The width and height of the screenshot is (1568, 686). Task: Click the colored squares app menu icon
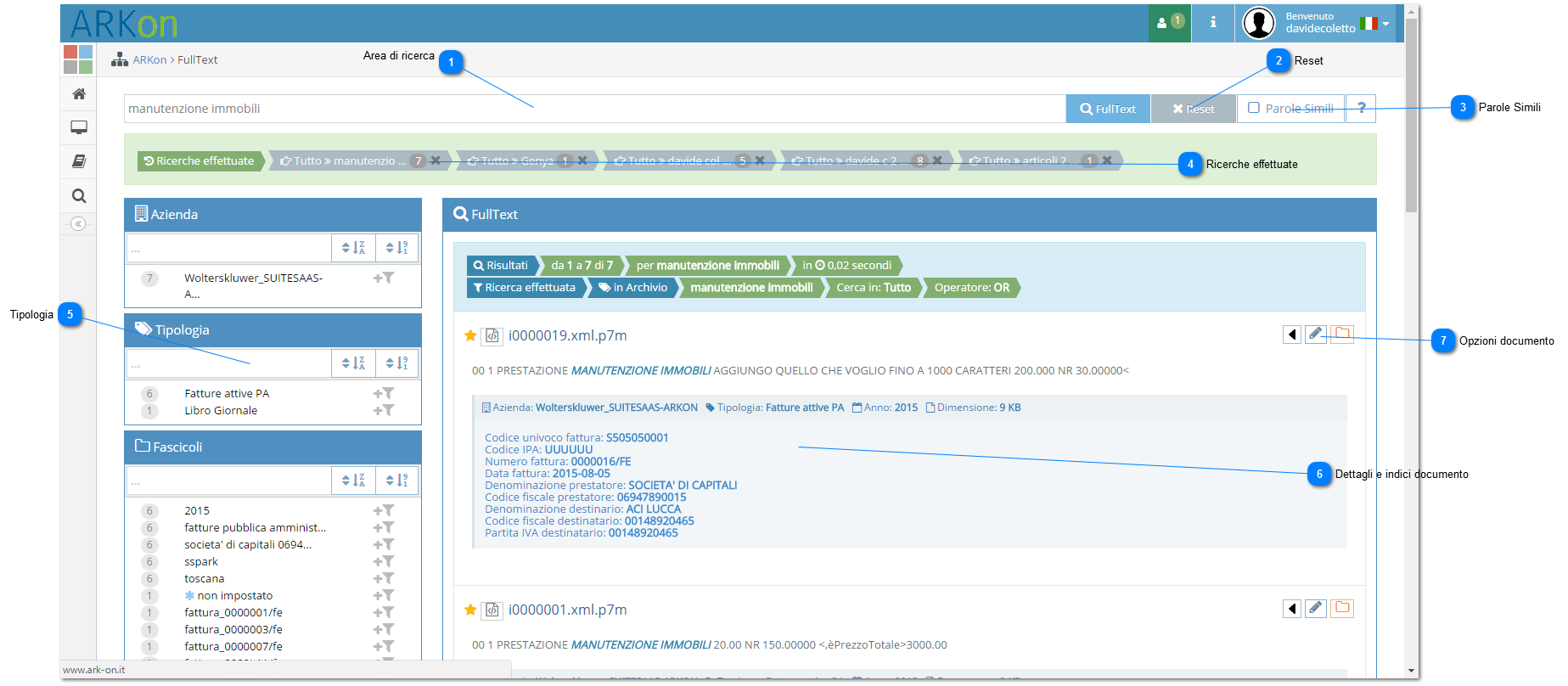click(78, 59)
